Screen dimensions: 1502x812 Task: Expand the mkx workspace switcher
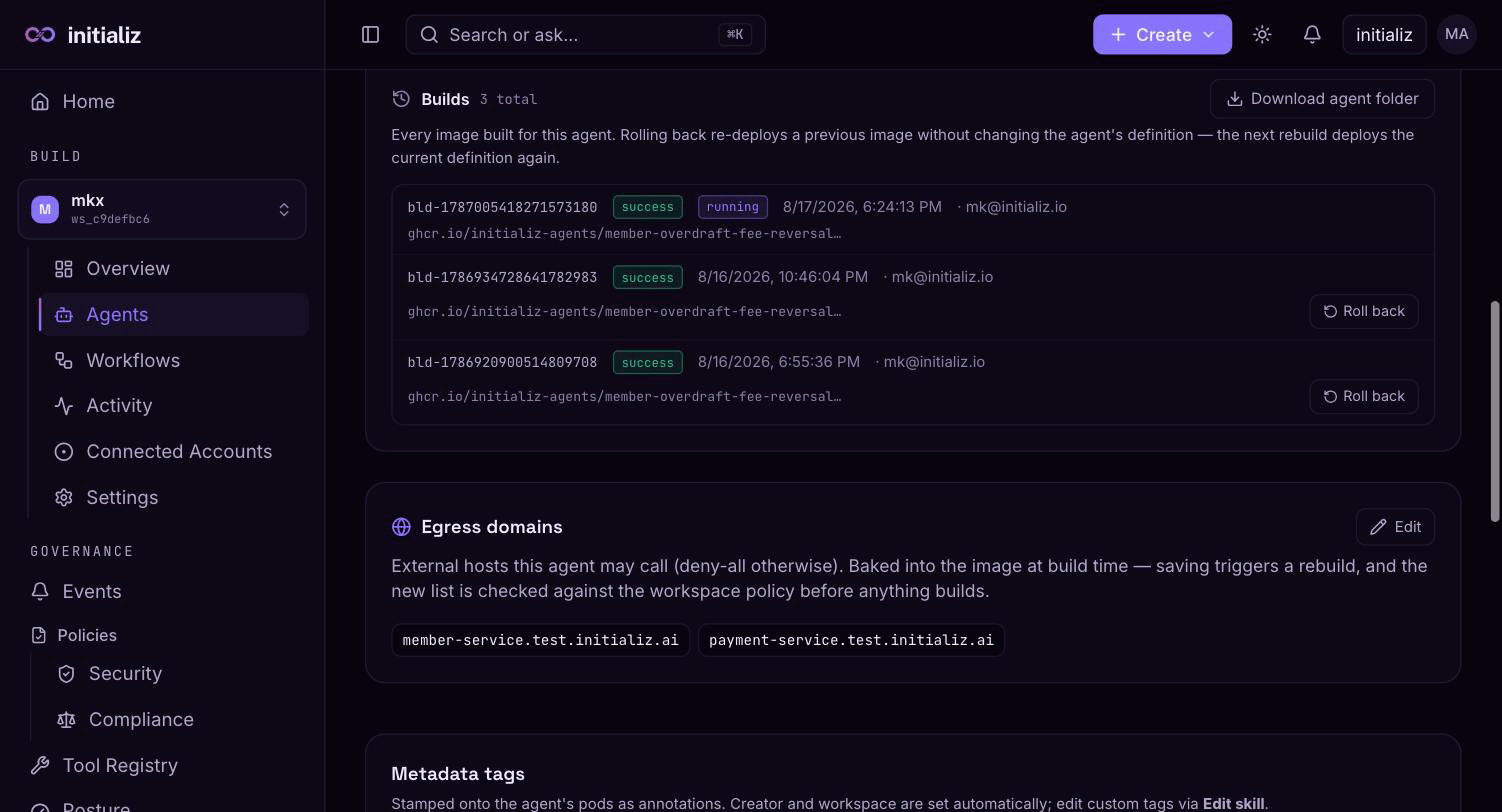(162, 210)
